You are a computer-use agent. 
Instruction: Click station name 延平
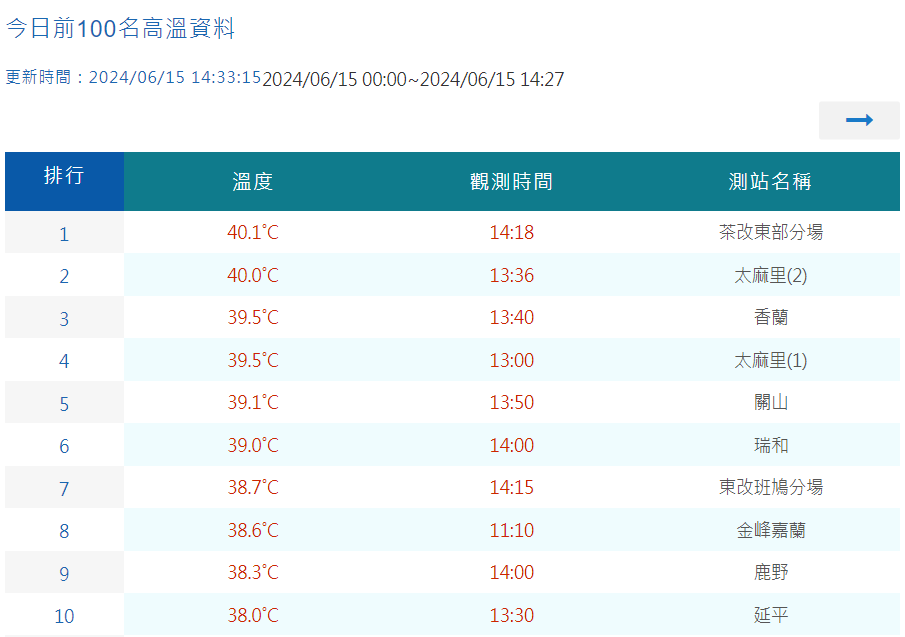pyautogui.click(x=771, y=615)
